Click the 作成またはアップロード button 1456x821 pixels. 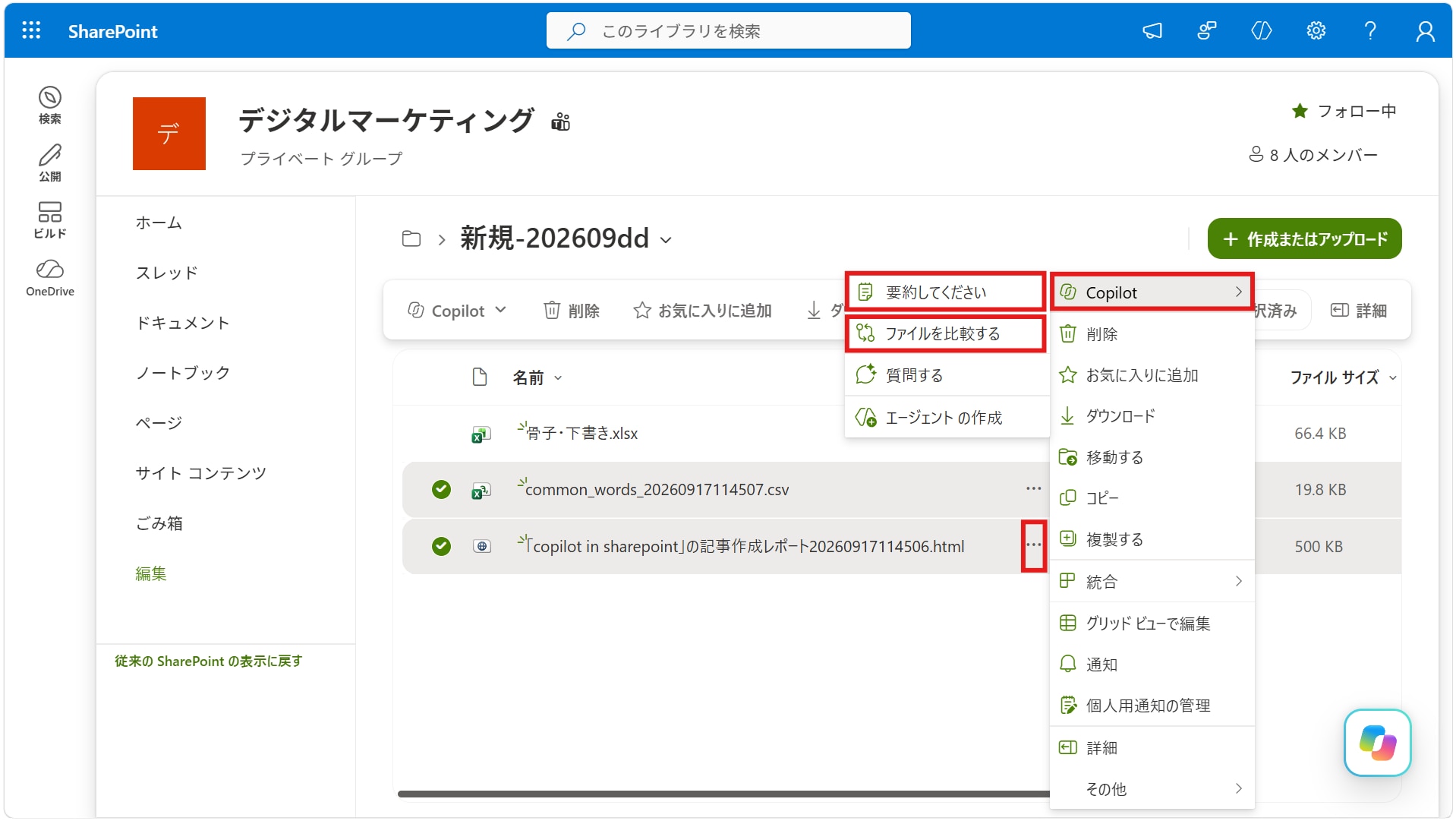pos(1304,239)
